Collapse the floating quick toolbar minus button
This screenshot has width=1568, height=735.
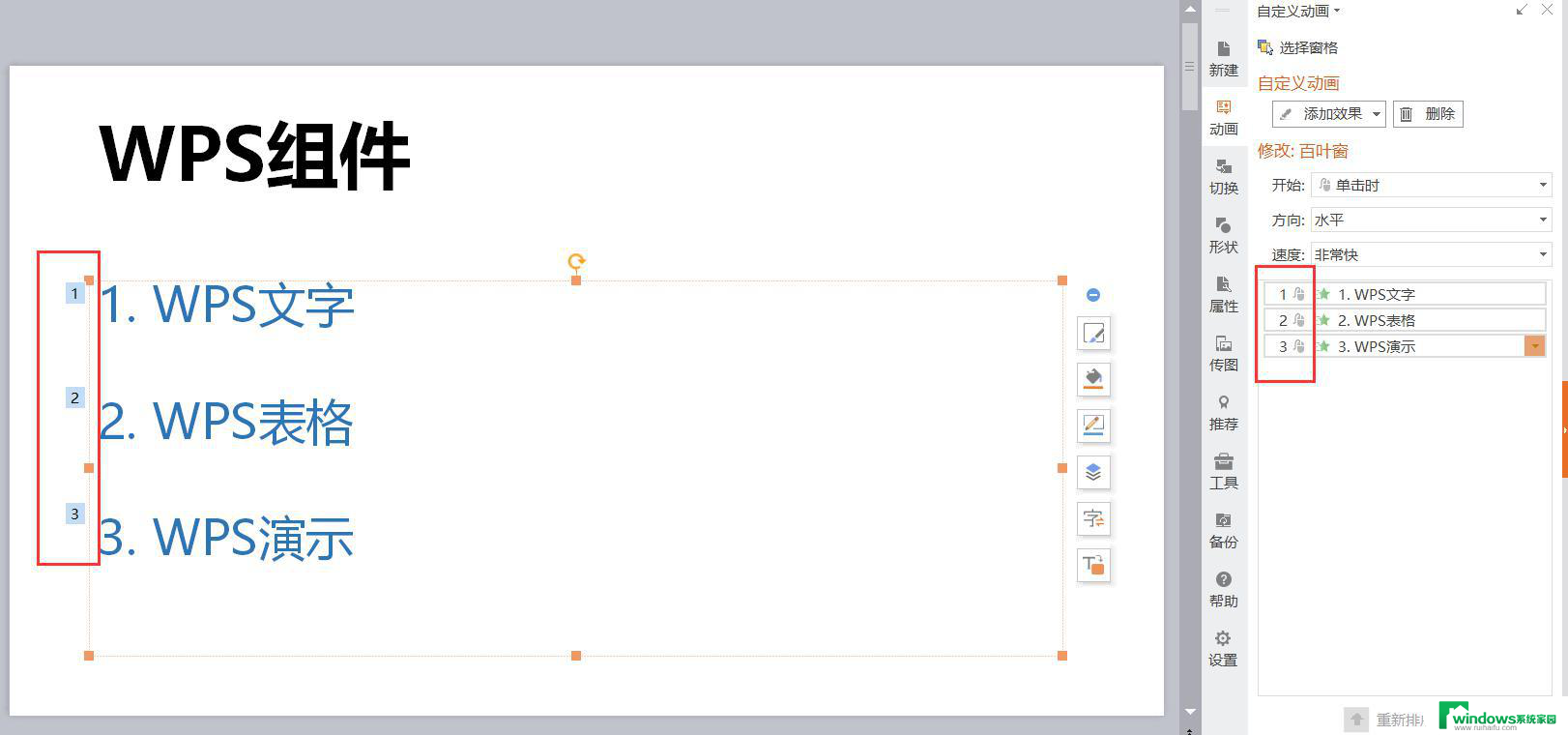pos(1093,295)
